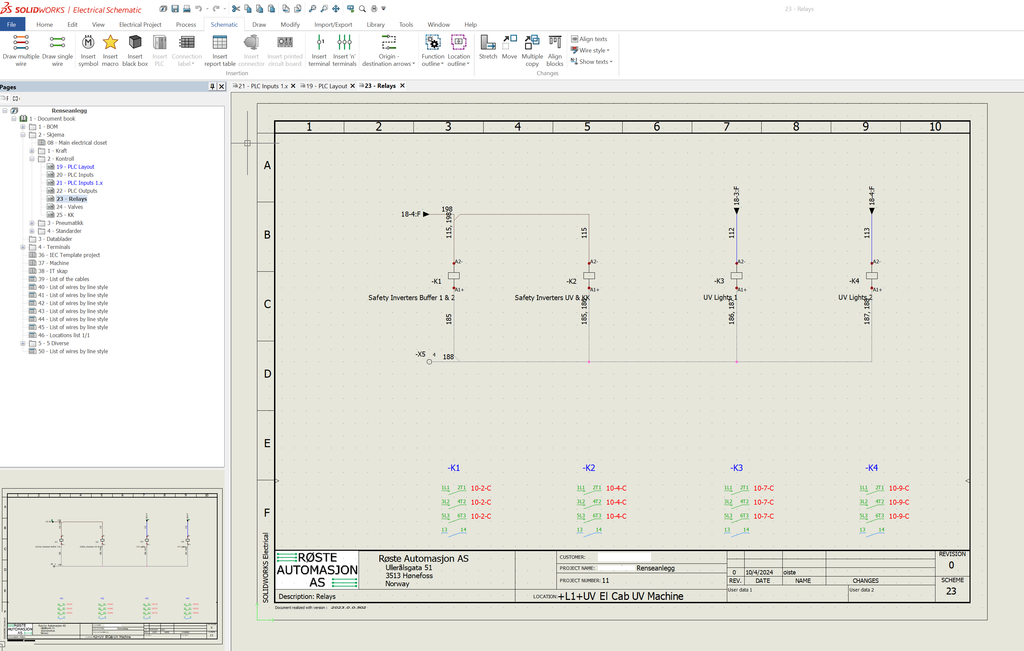Click the Align texts button
Viewport: 1024px width, 651px height.
tap(589, 39)
